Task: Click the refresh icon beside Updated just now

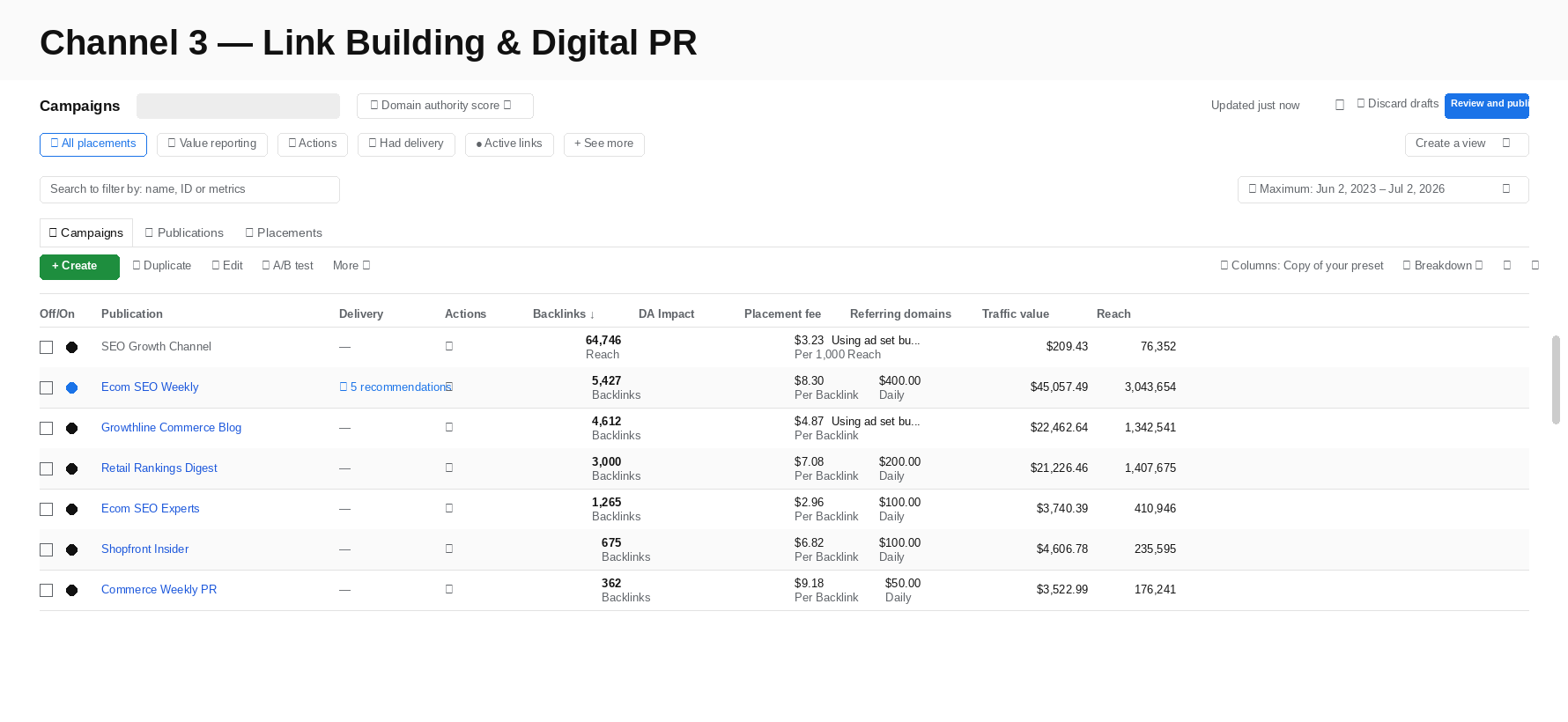Action: tap(1340, 105)
